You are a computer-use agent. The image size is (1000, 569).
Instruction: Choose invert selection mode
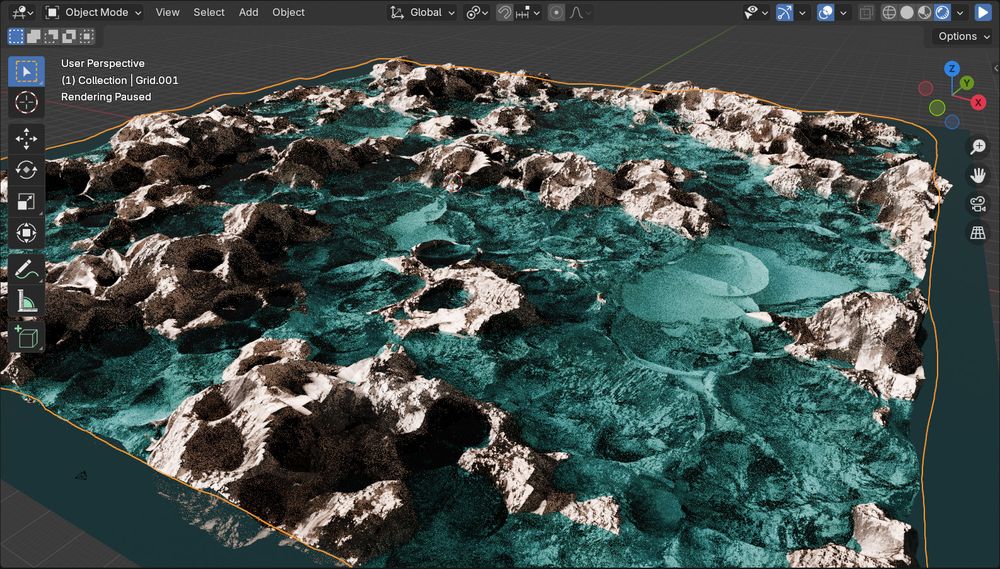coord(70,36)
